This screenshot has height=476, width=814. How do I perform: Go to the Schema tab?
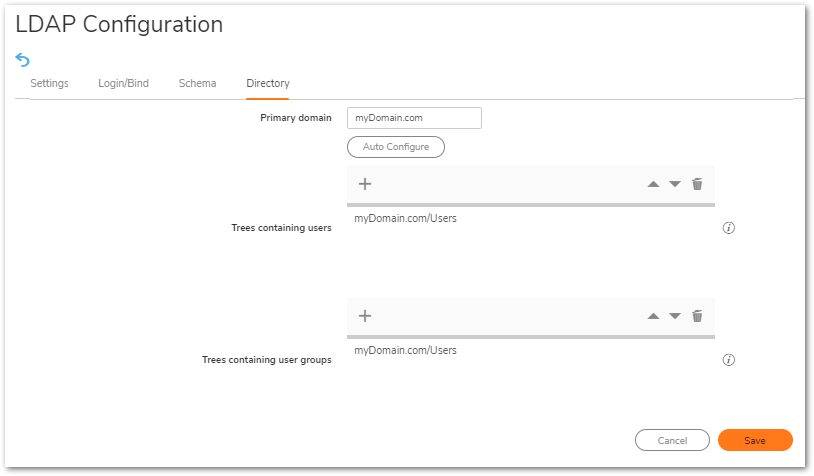(197, 84)
